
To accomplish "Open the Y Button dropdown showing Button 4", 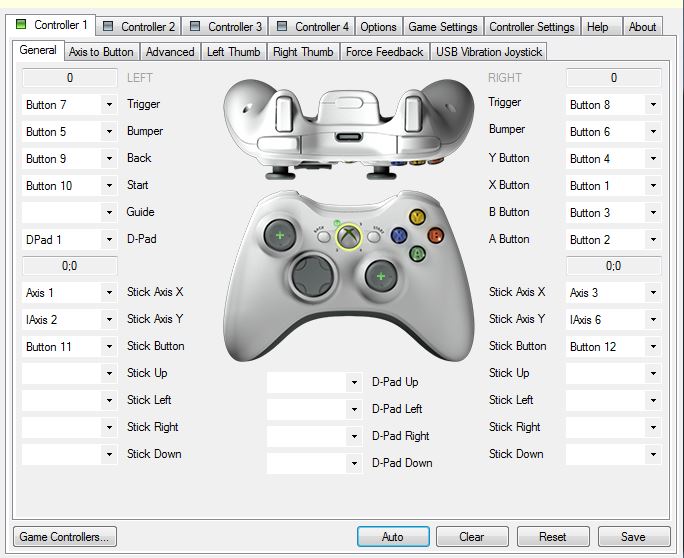I will 613,159.
